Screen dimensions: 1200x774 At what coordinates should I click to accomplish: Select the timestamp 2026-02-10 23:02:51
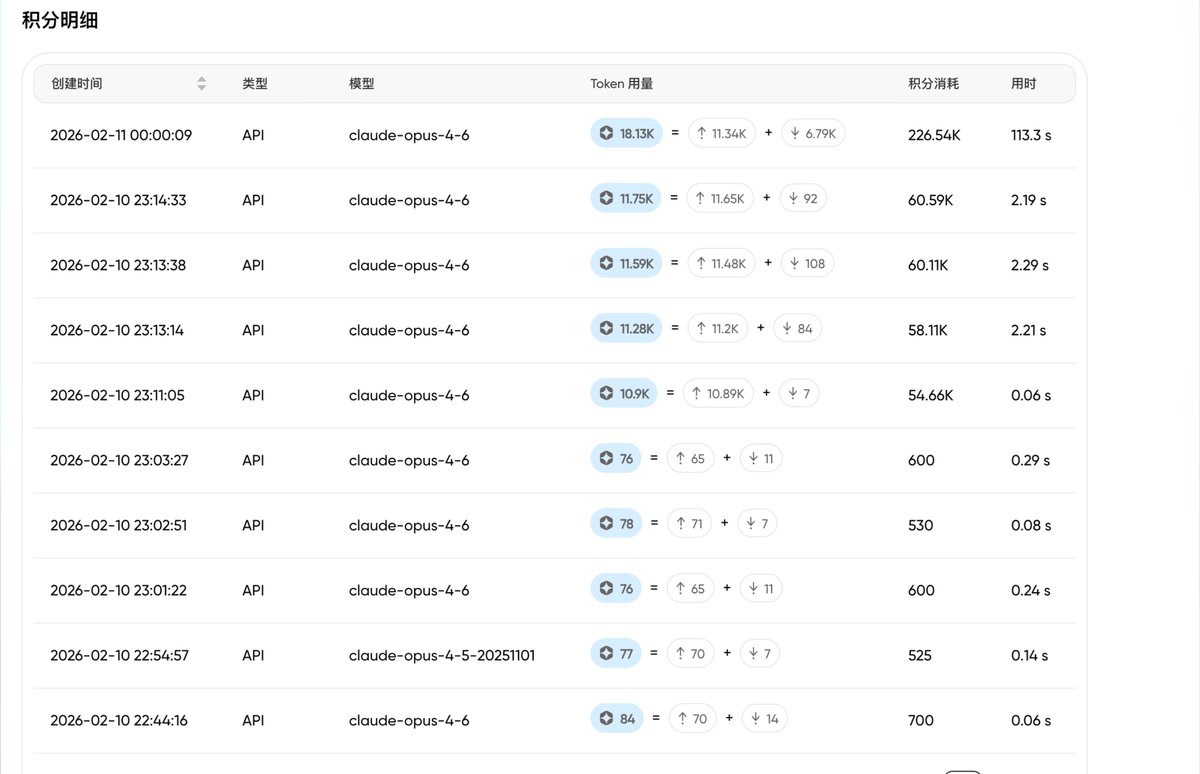pos(118,524)
